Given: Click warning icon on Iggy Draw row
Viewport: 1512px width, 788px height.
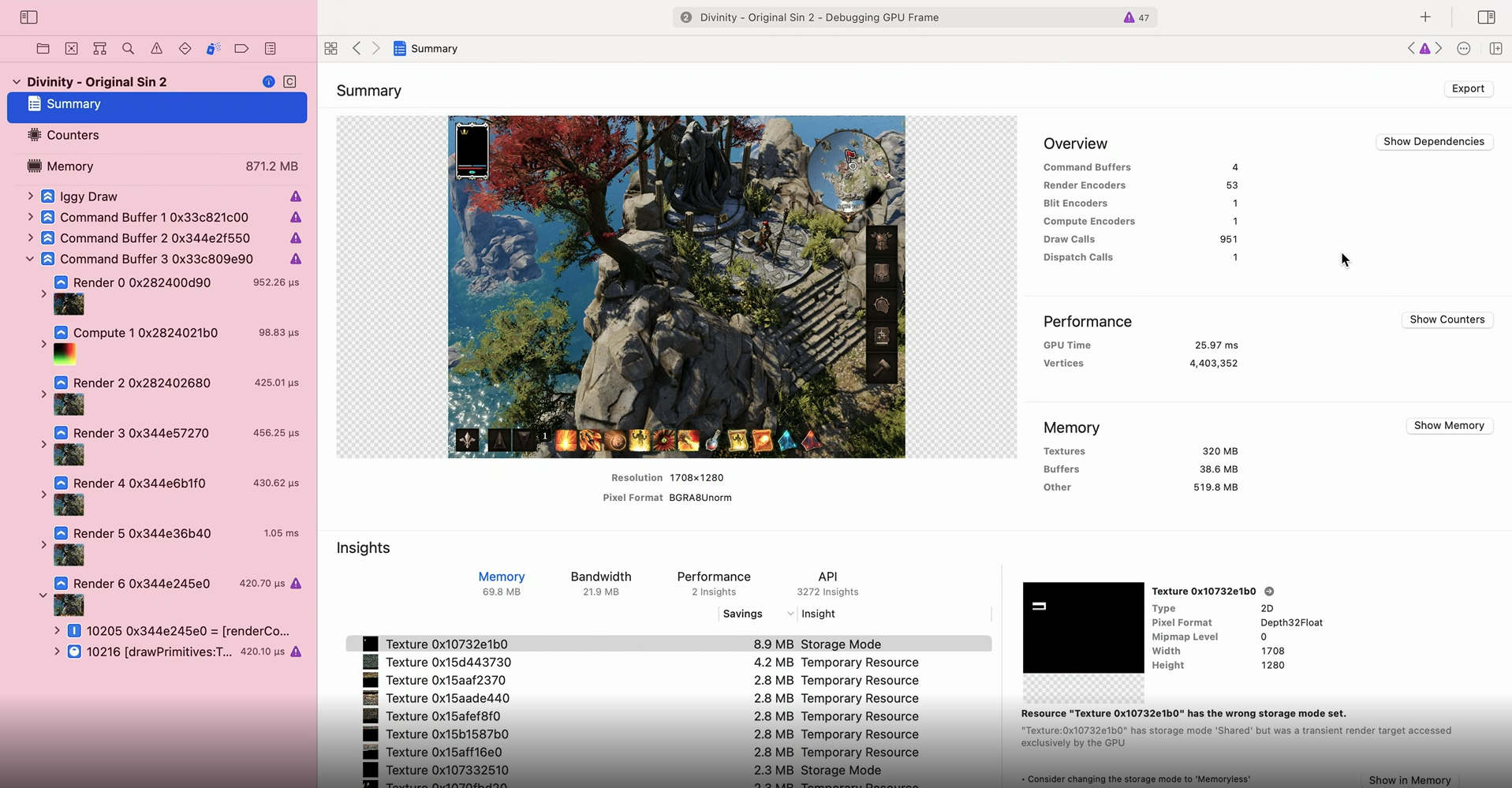Looking at the screenshot, I should 296,196.
